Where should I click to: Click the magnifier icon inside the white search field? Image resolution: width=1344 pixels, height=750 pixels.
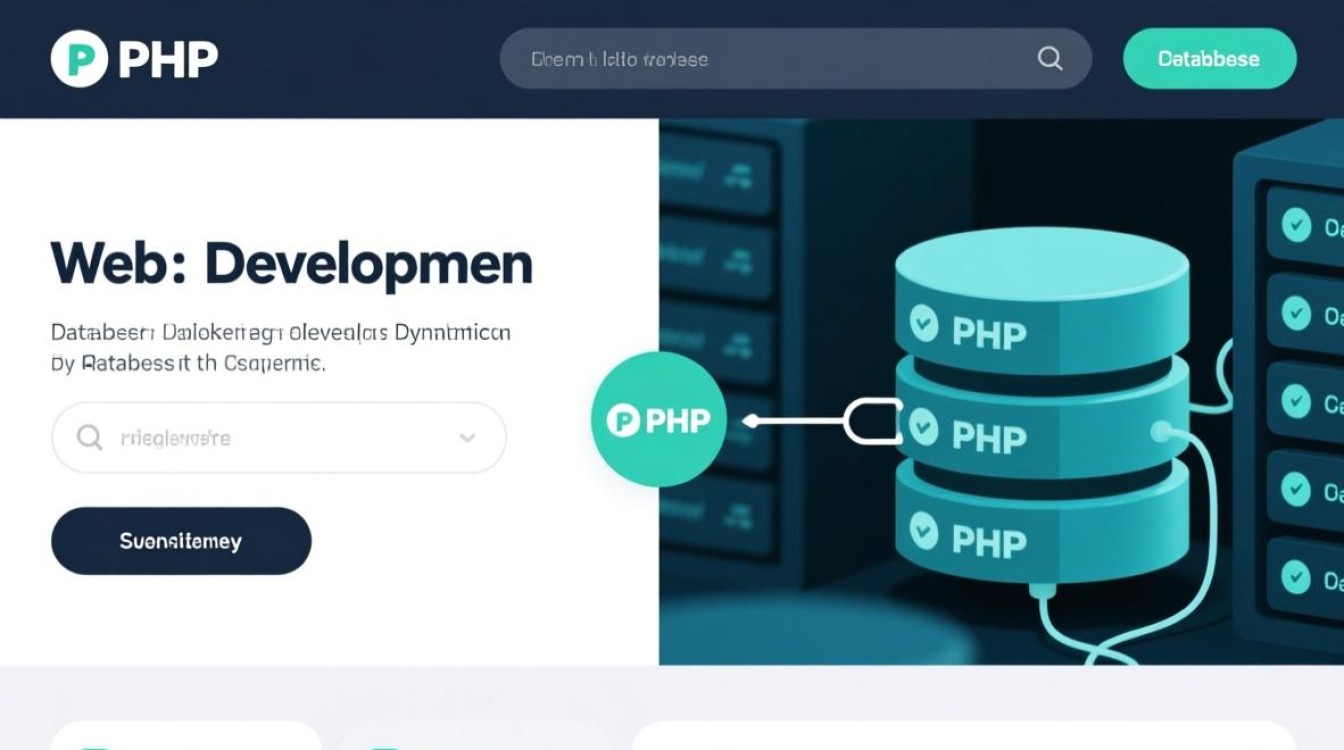90,437
